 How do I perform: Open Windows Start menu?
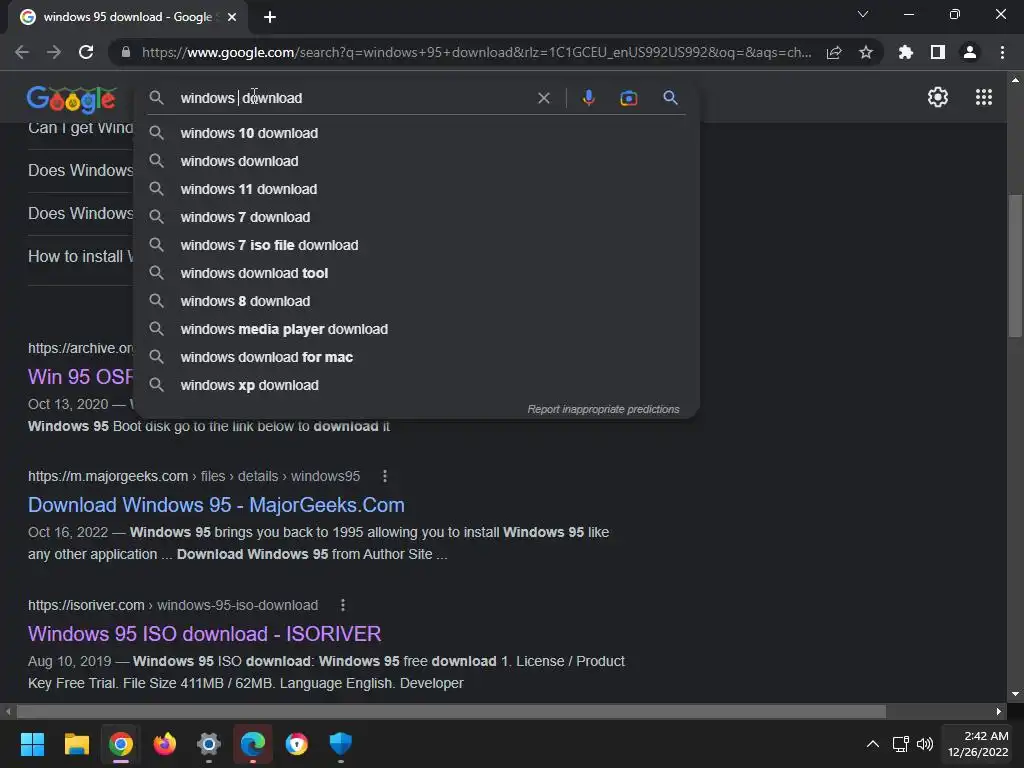(x=32, y=744)
